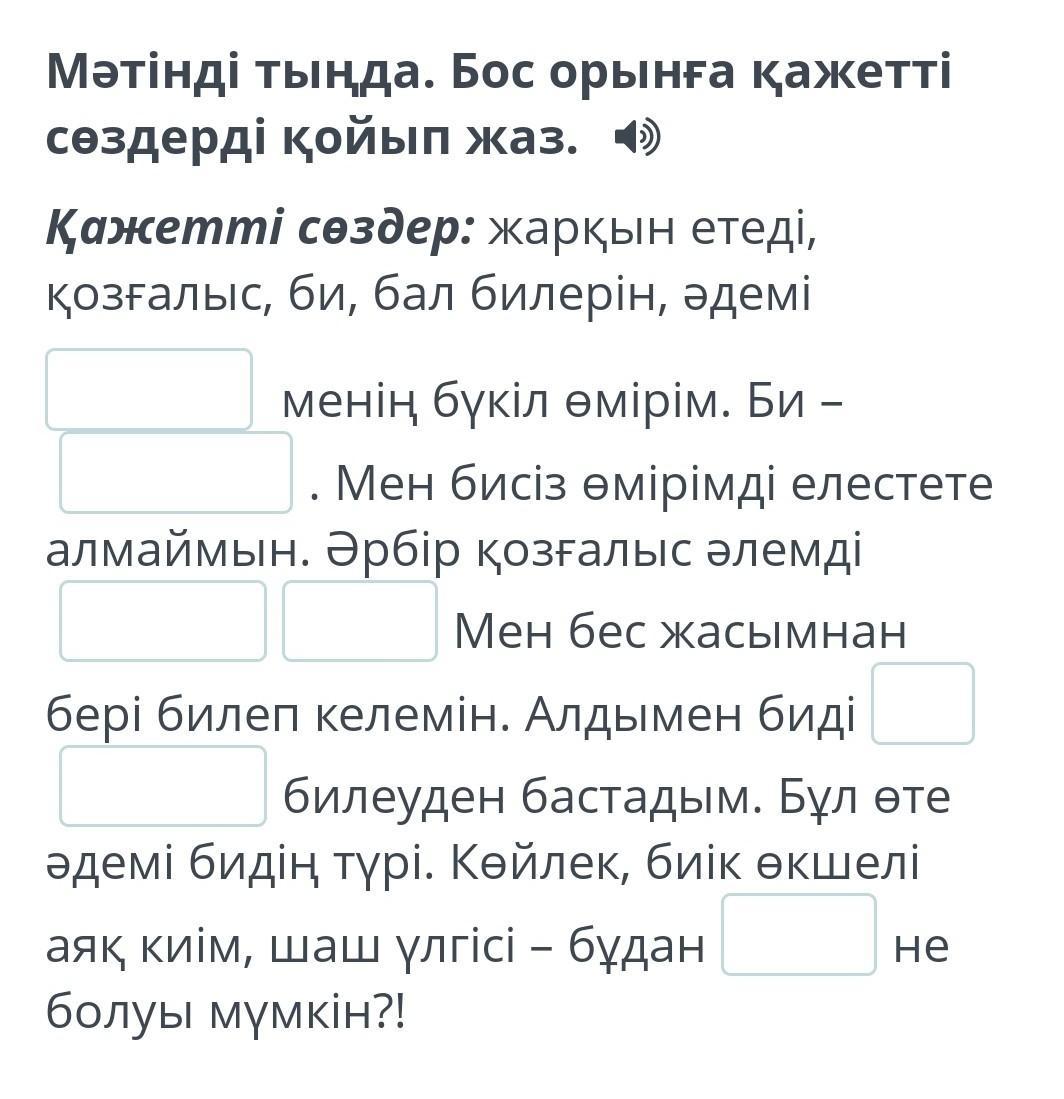Click the ending text "болуы мүмкін?!"
Viewport: 1064px width, 1099px height.
point(227,1013)
